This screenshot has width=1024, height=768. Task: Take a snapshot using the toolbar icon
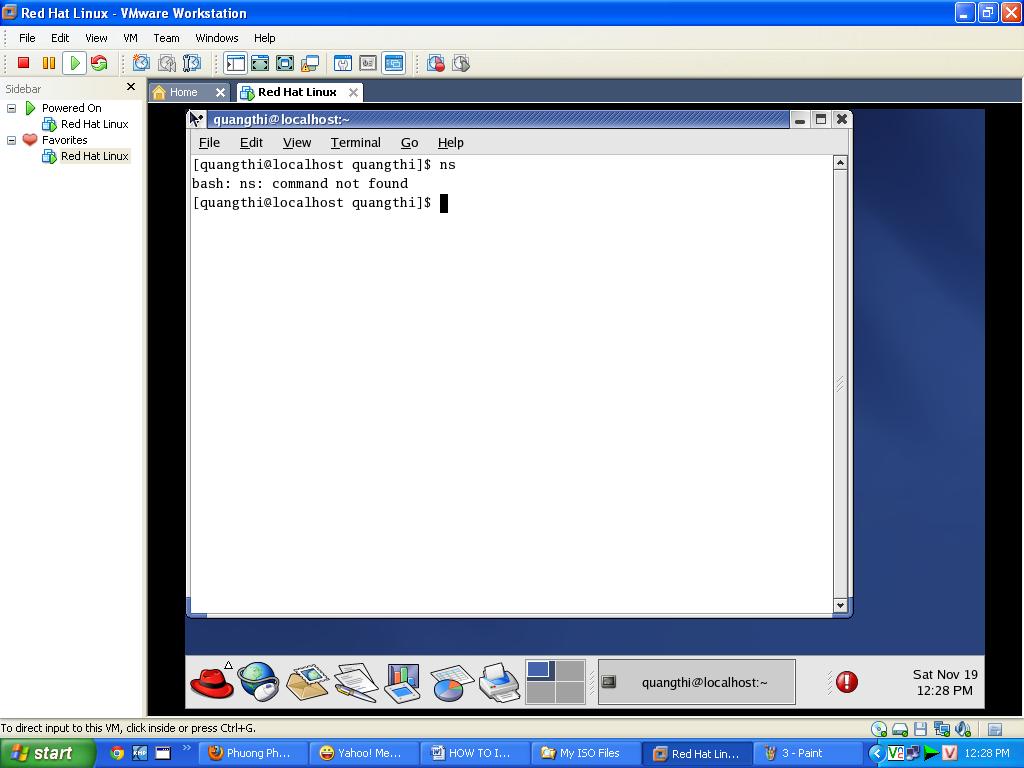[141, 63]
